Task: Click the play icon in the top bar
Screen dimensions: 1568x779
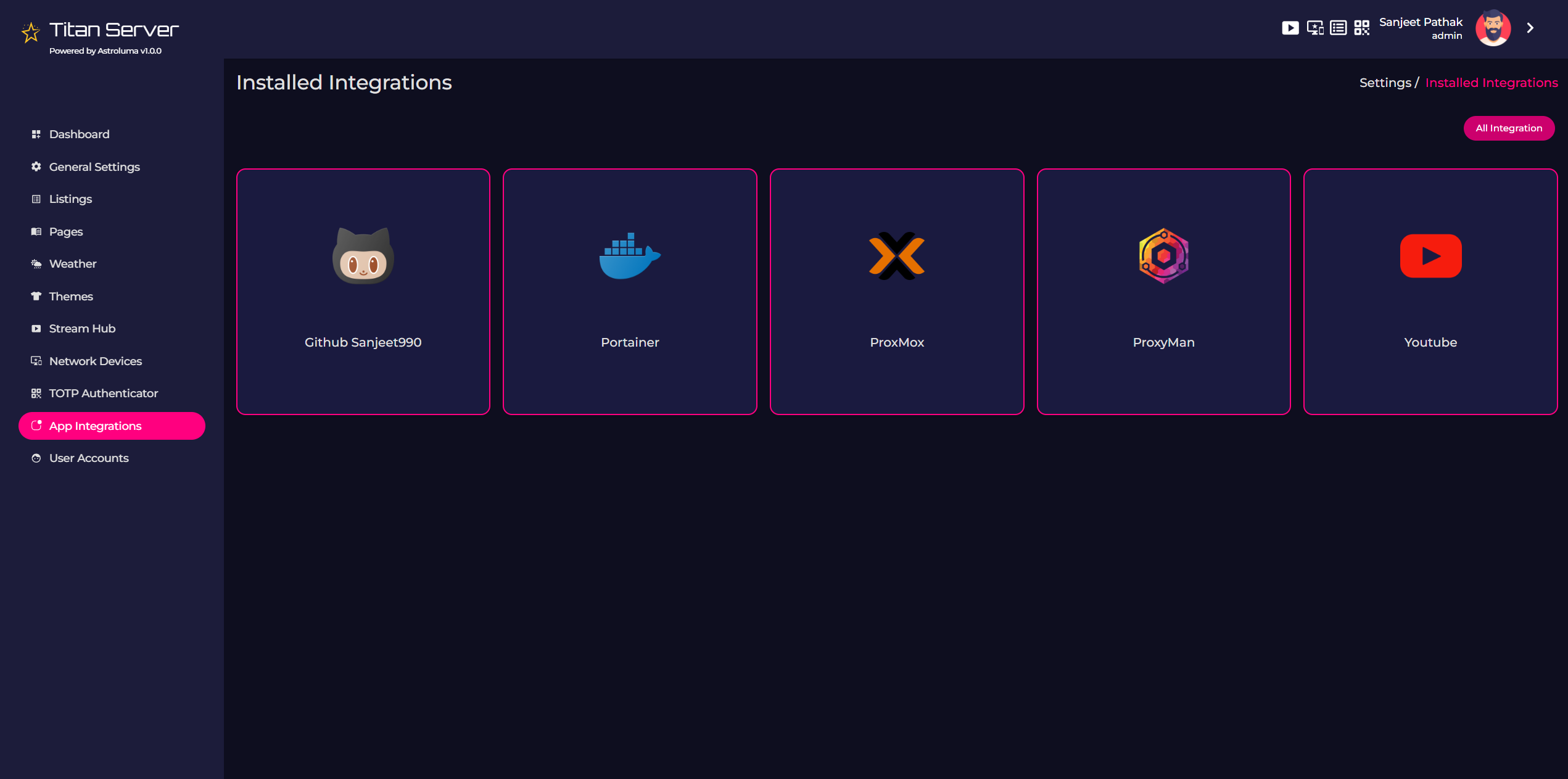Action: [x=1290, y=28]
